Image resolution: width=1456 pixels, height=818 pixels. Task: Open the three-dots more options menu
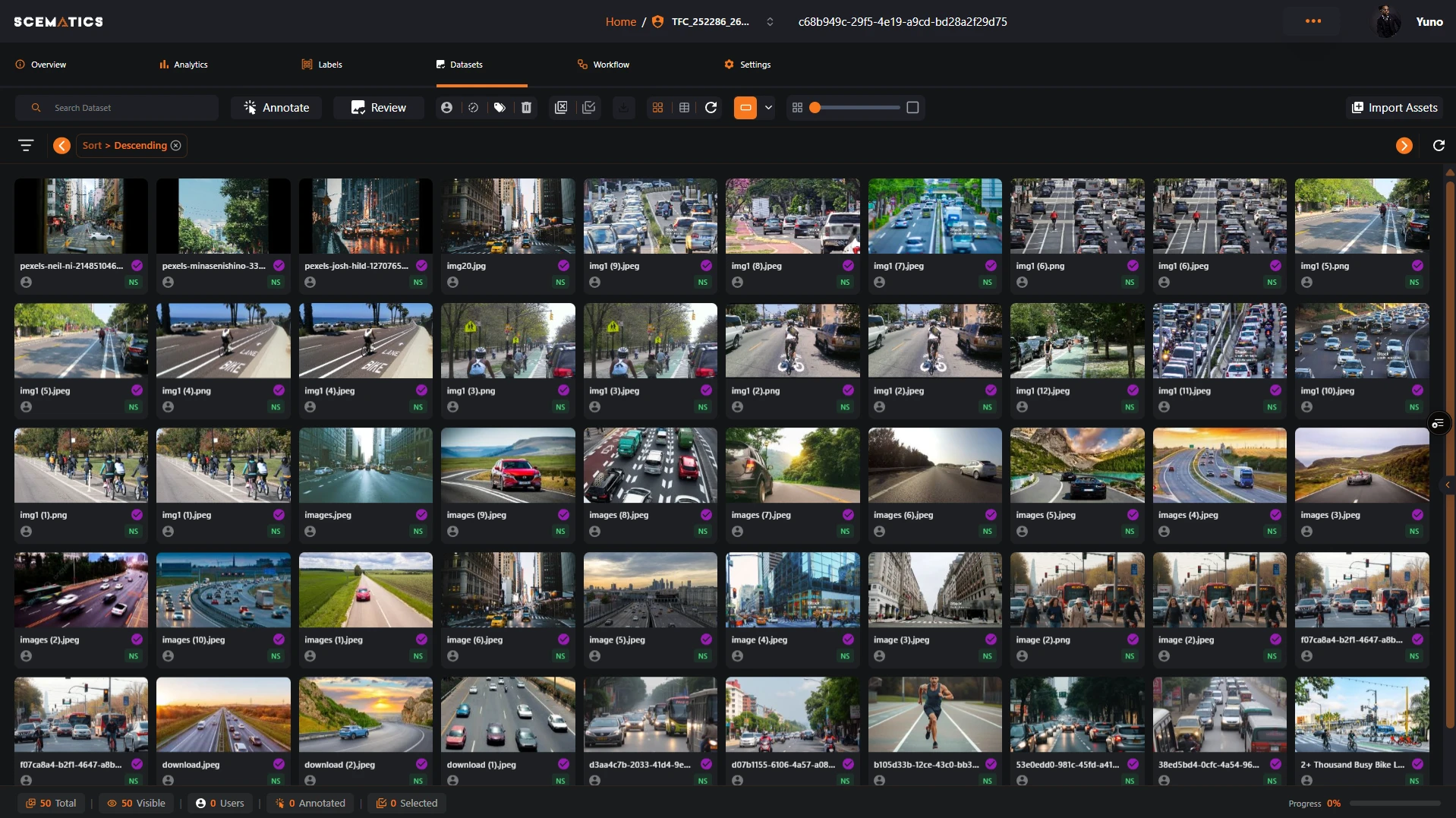1313,21
